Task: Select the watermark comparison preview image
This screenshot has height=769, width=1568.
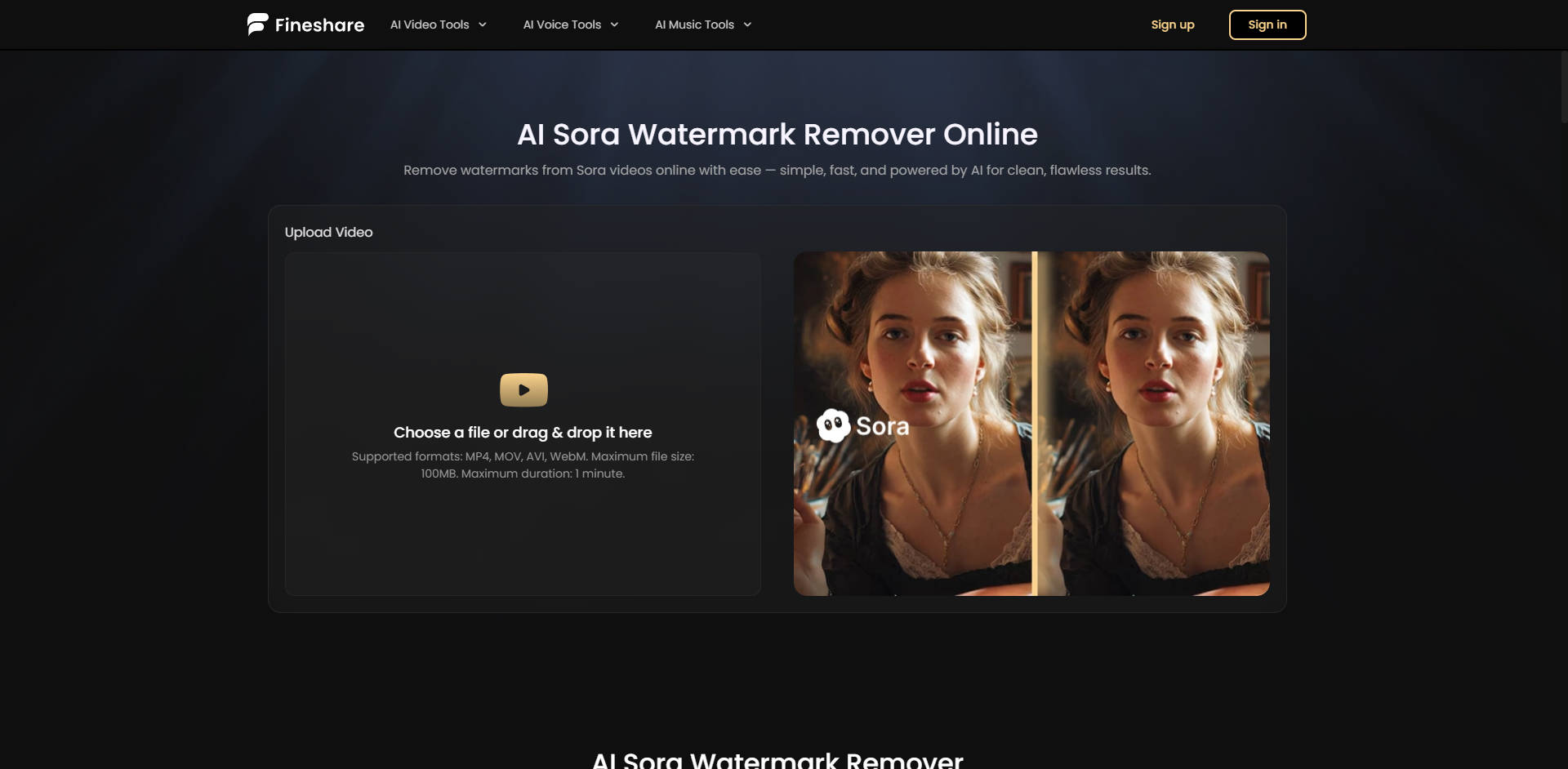Action: pyautogui.click(x=1031, y=423)
